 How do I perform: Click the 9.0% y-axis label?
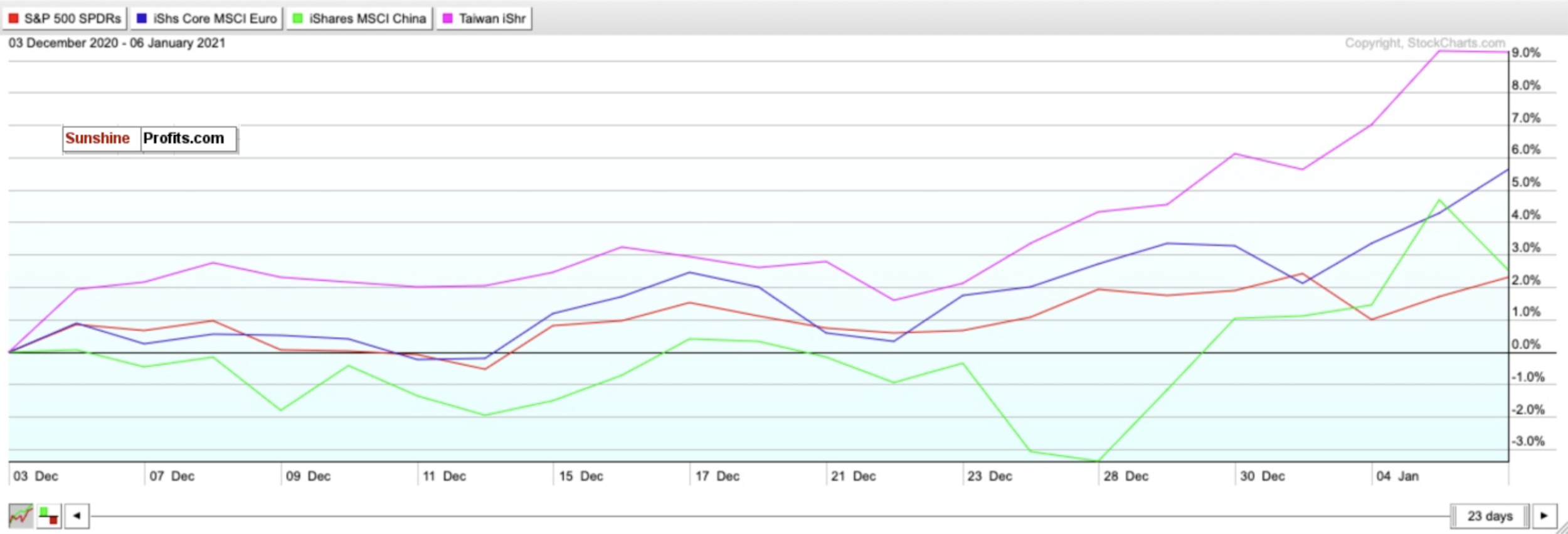point(1526,53)
